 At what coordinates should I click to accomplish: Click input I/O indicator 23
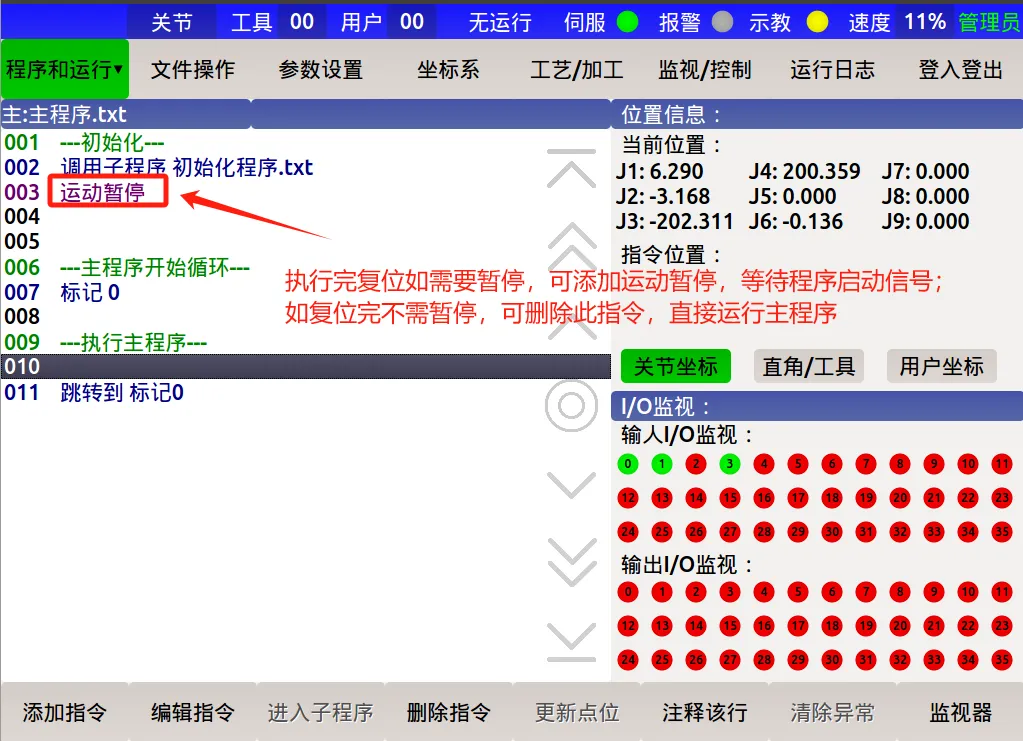coord(1002,498)
